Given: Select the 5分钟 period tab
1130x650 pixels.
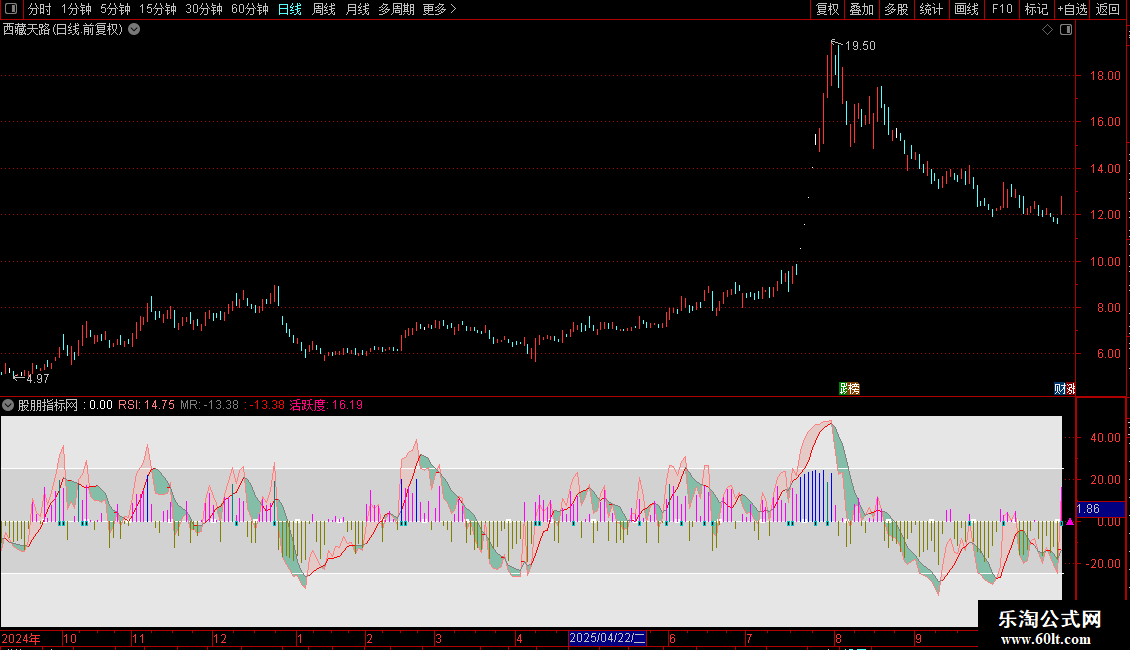Looking at the screenshot, I should (x=115, y=9).
